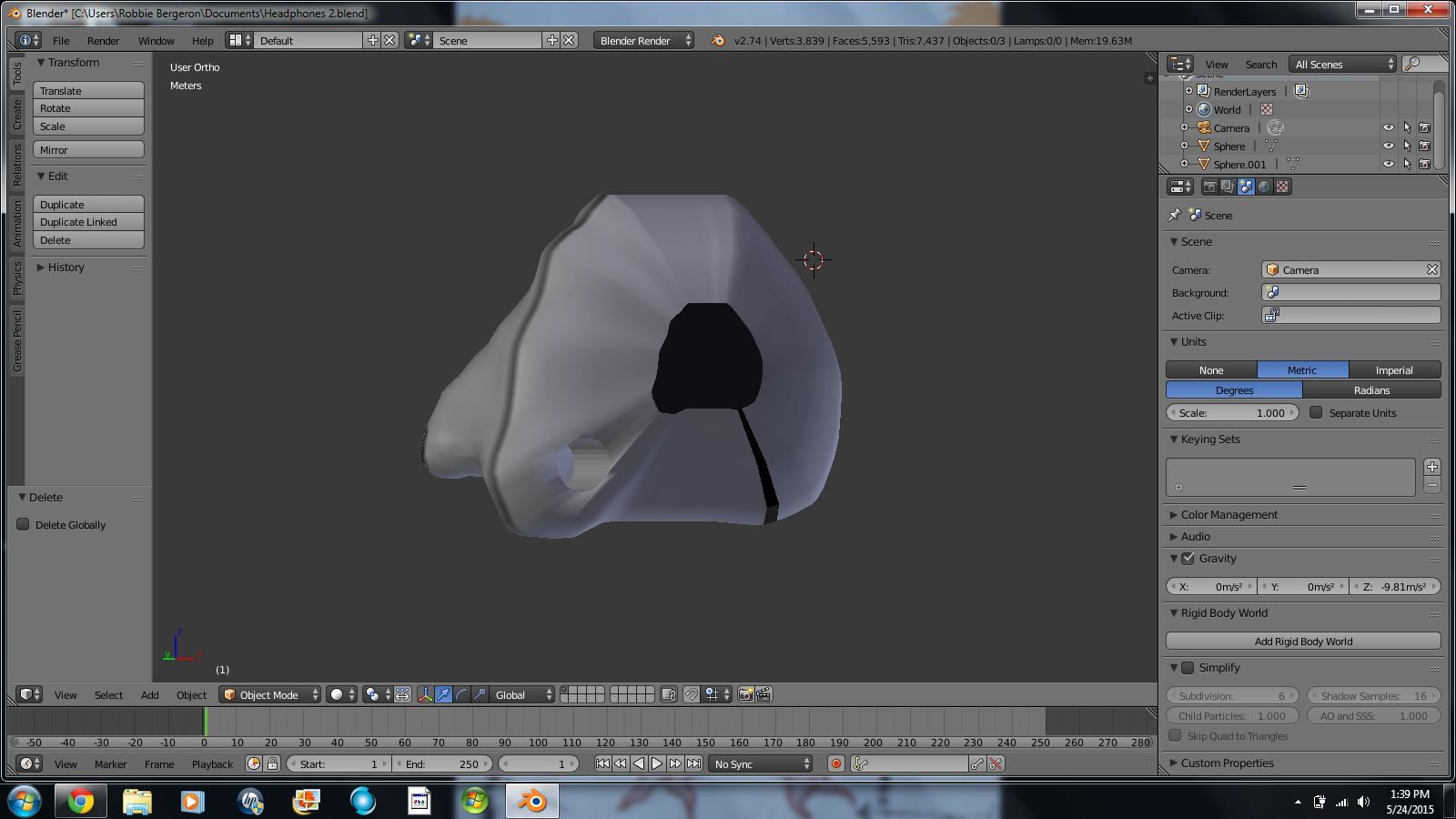Select the scale manipulator icon
1456x819 pixels.
click(x=480, y=694)
